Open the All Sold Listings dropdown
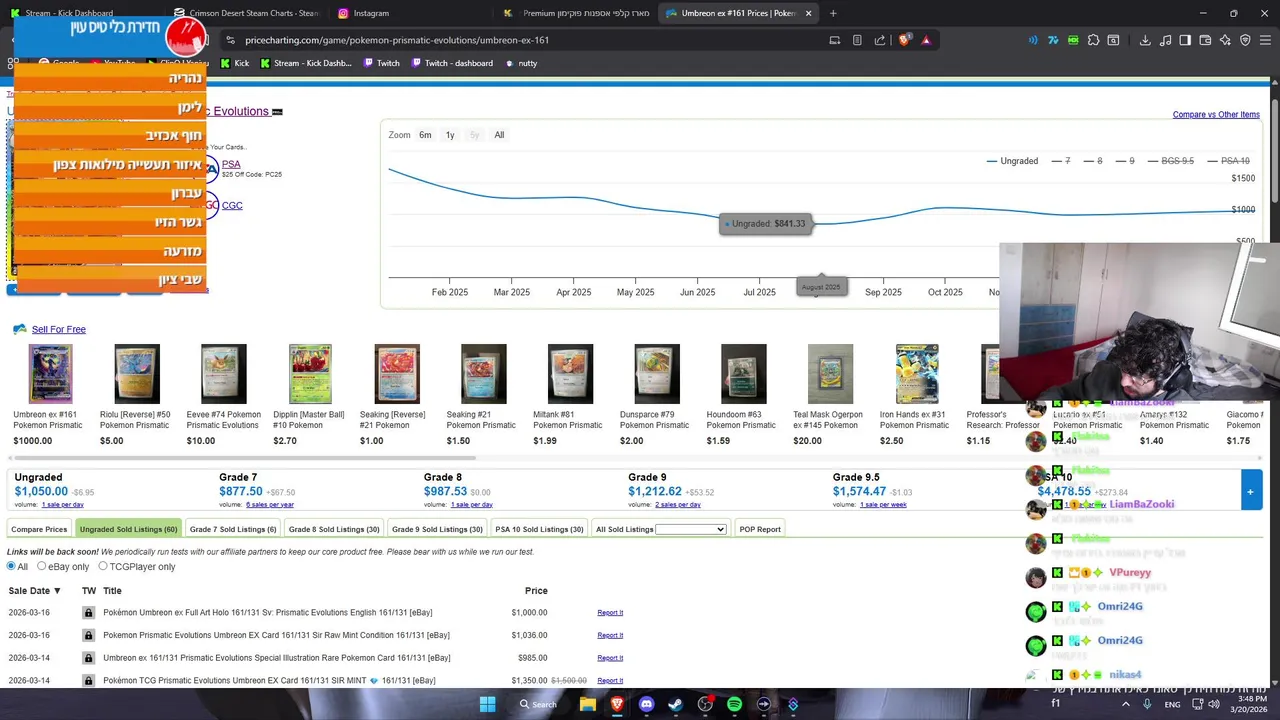 (690, 529)
